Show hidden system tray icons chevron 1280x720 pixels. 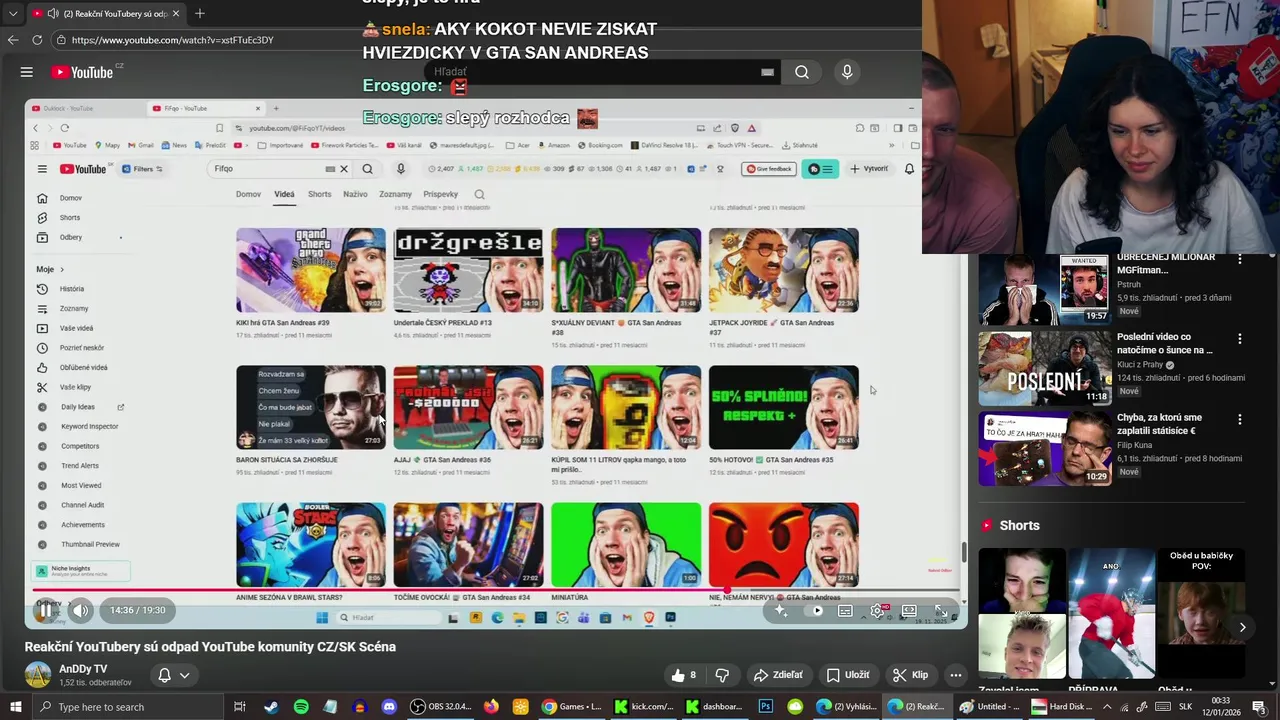(1107, 707)
